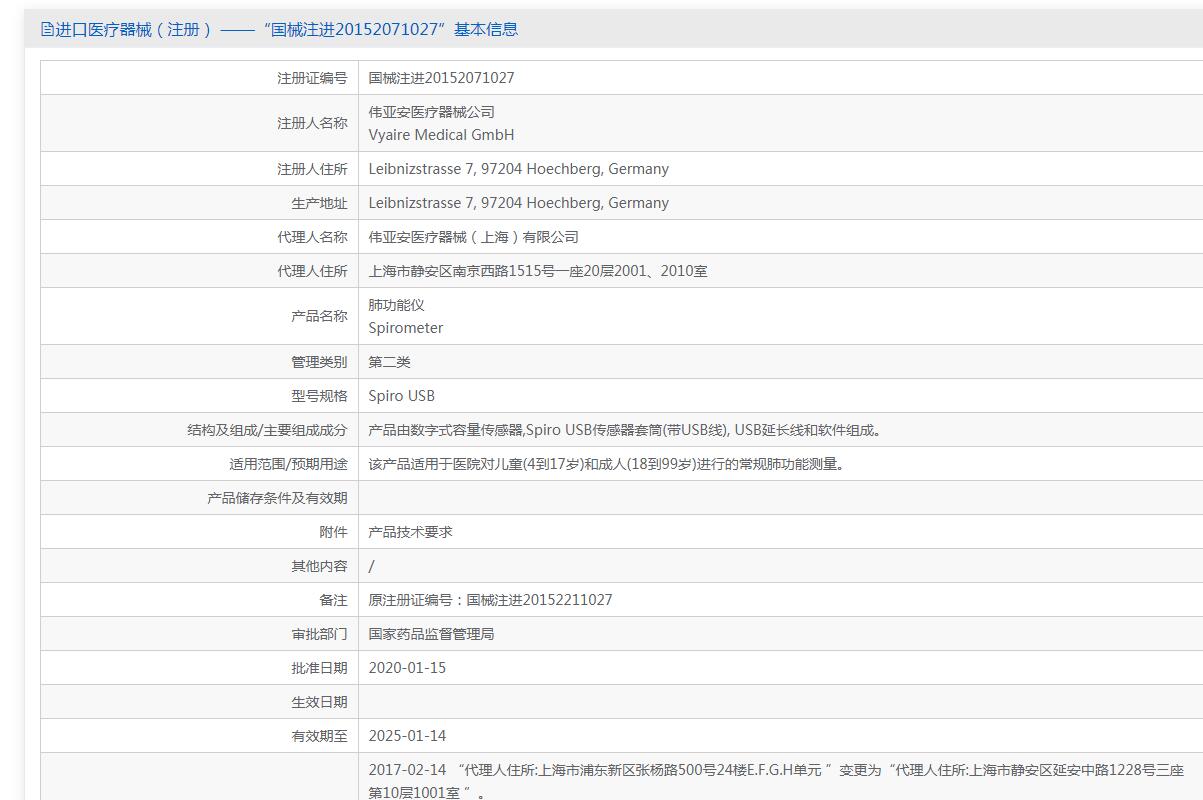Select approval date 2020-01-15
Screen dimensions: 1203x800
(408, 668)
